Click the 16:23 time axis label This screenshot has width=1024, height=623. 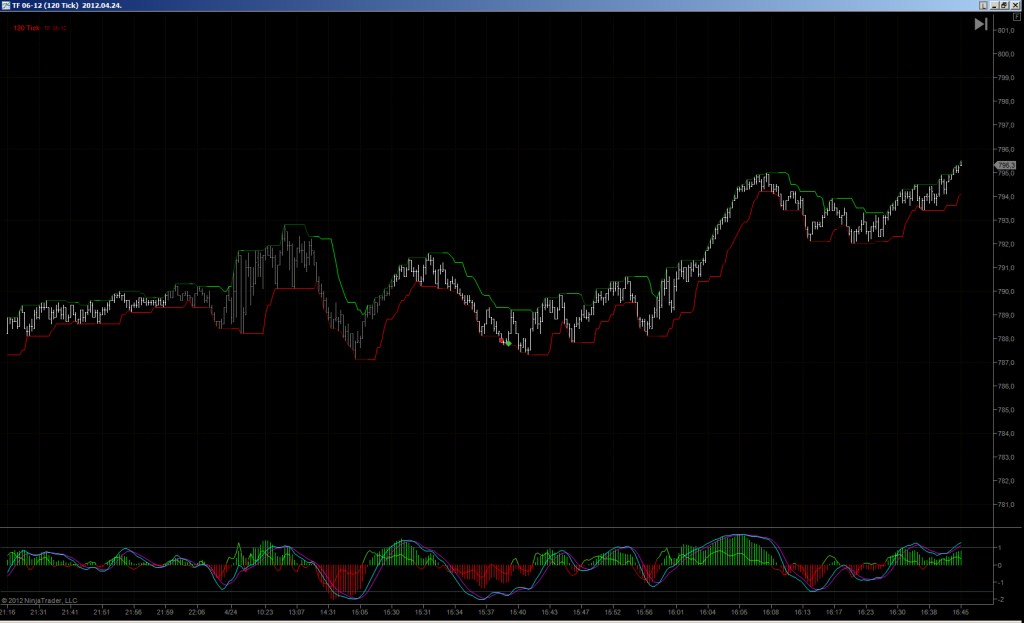[865, 613]
